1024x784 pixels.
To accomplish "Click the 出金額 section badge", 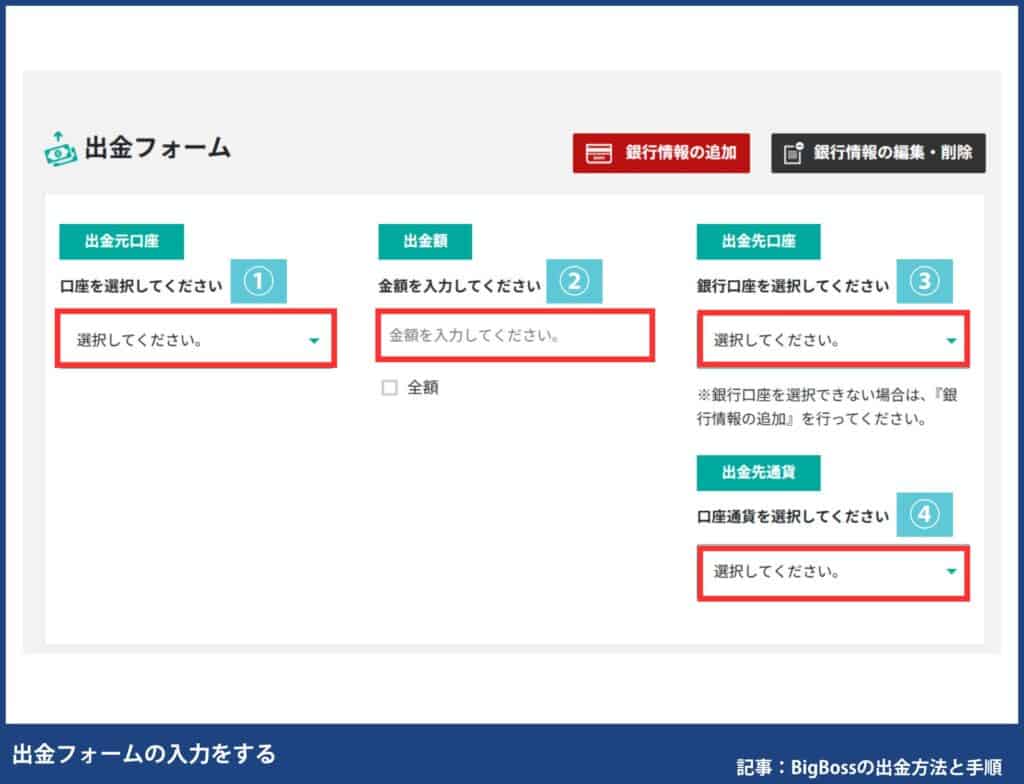I will point(424,241).
